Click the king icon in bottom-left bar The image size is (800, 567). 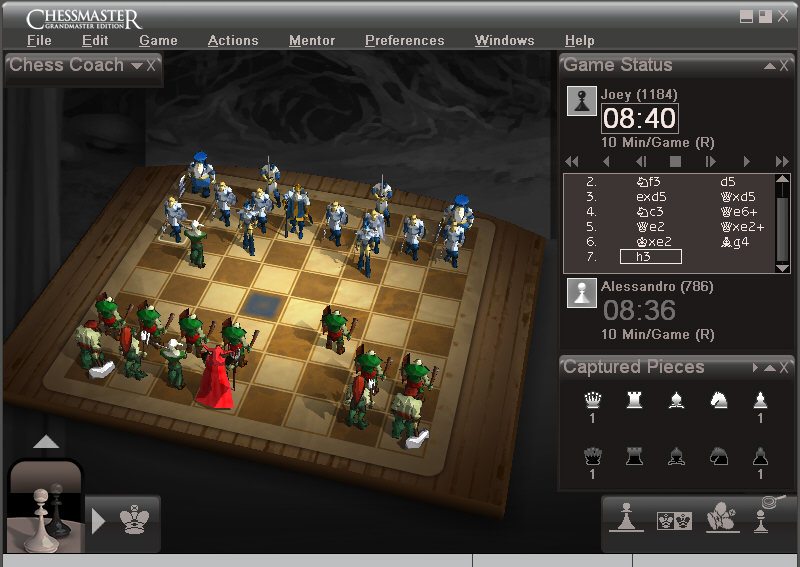(x=134, y=520)
